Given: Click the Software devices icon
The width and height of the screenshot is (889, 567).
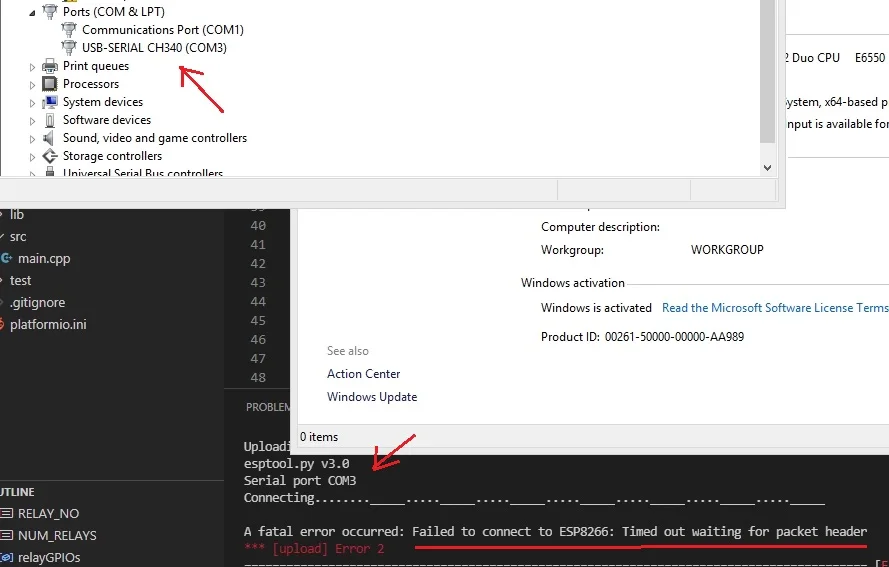Looking at the screenshot, I should [x=50, y=120].
